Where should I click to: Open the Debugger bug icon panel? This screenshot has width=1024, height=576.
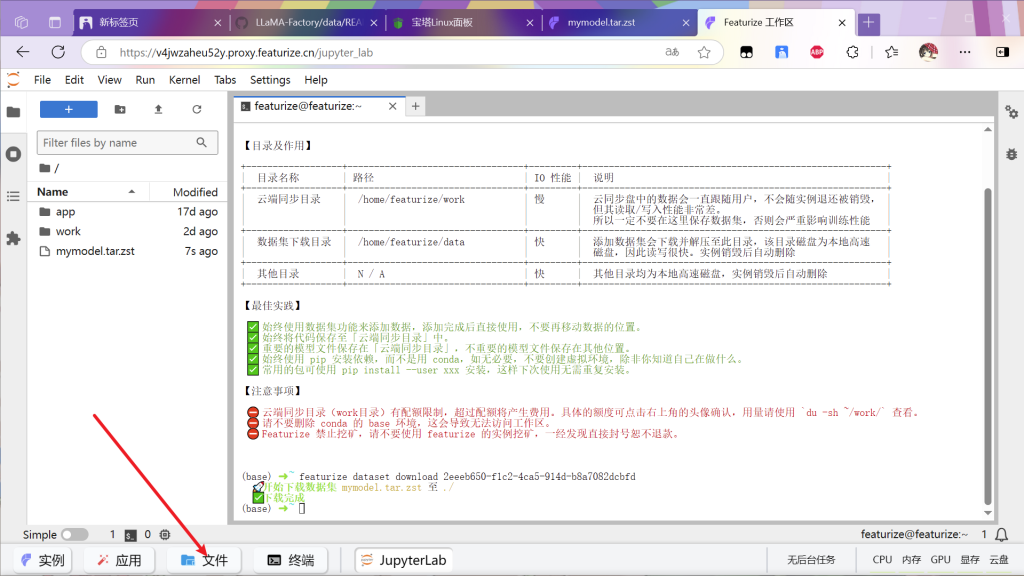[x=1012, y=154]
